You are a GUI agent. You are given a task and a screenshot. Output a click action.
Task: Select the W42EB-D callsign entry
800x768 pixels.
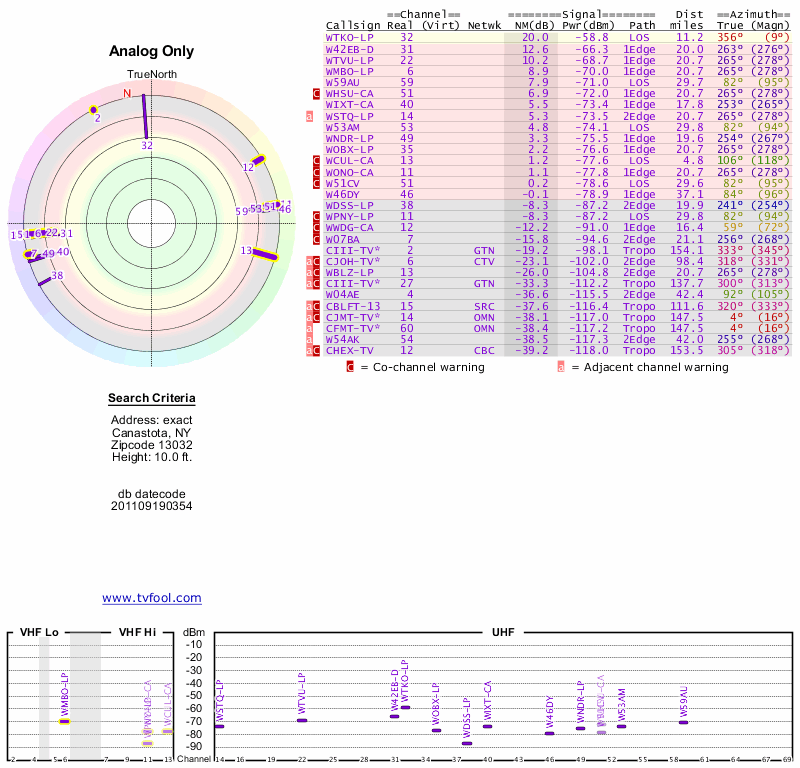[349, 48]
